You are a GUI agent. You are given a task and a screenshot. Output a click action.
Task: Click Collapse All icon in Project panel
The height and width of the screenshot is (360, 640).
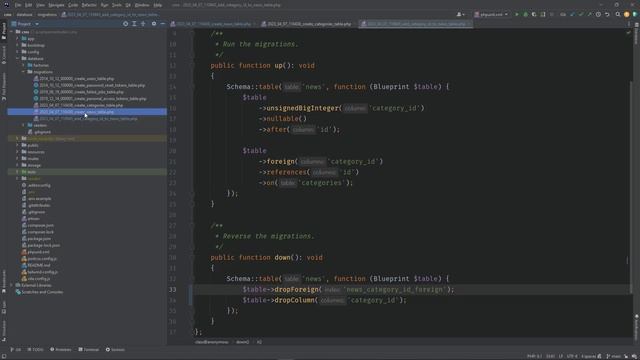coord(143,24)
